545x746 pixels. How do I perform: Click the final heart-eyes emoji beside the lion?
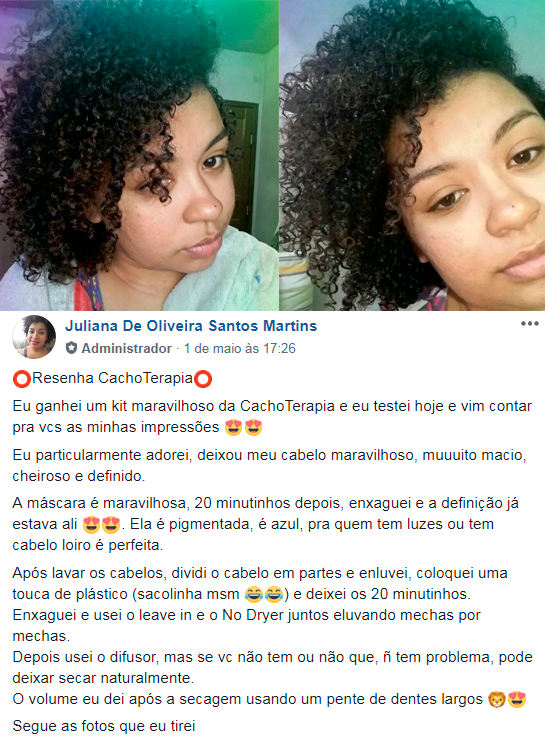tap(517, 699)
